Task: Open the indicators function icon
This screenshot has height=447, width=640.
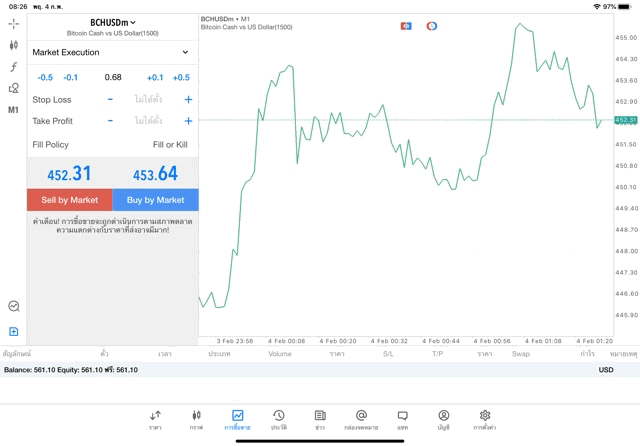Action: pos(13,67)
